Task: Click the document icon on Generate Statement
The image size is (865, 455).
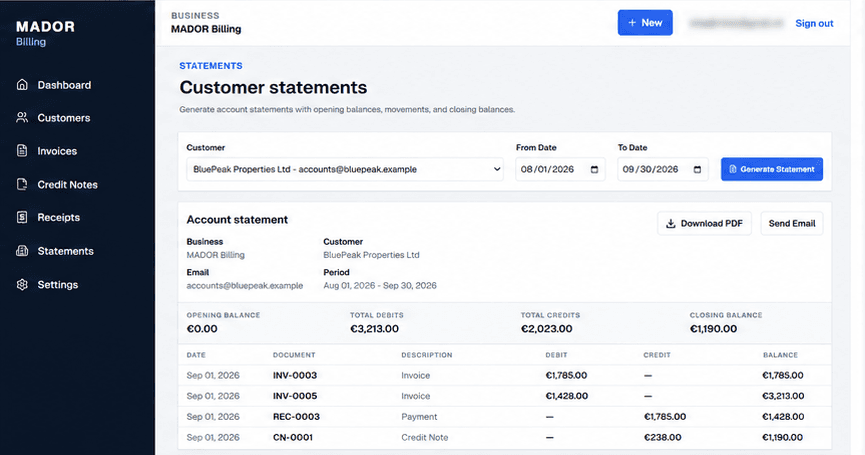Action: point(733,169)
